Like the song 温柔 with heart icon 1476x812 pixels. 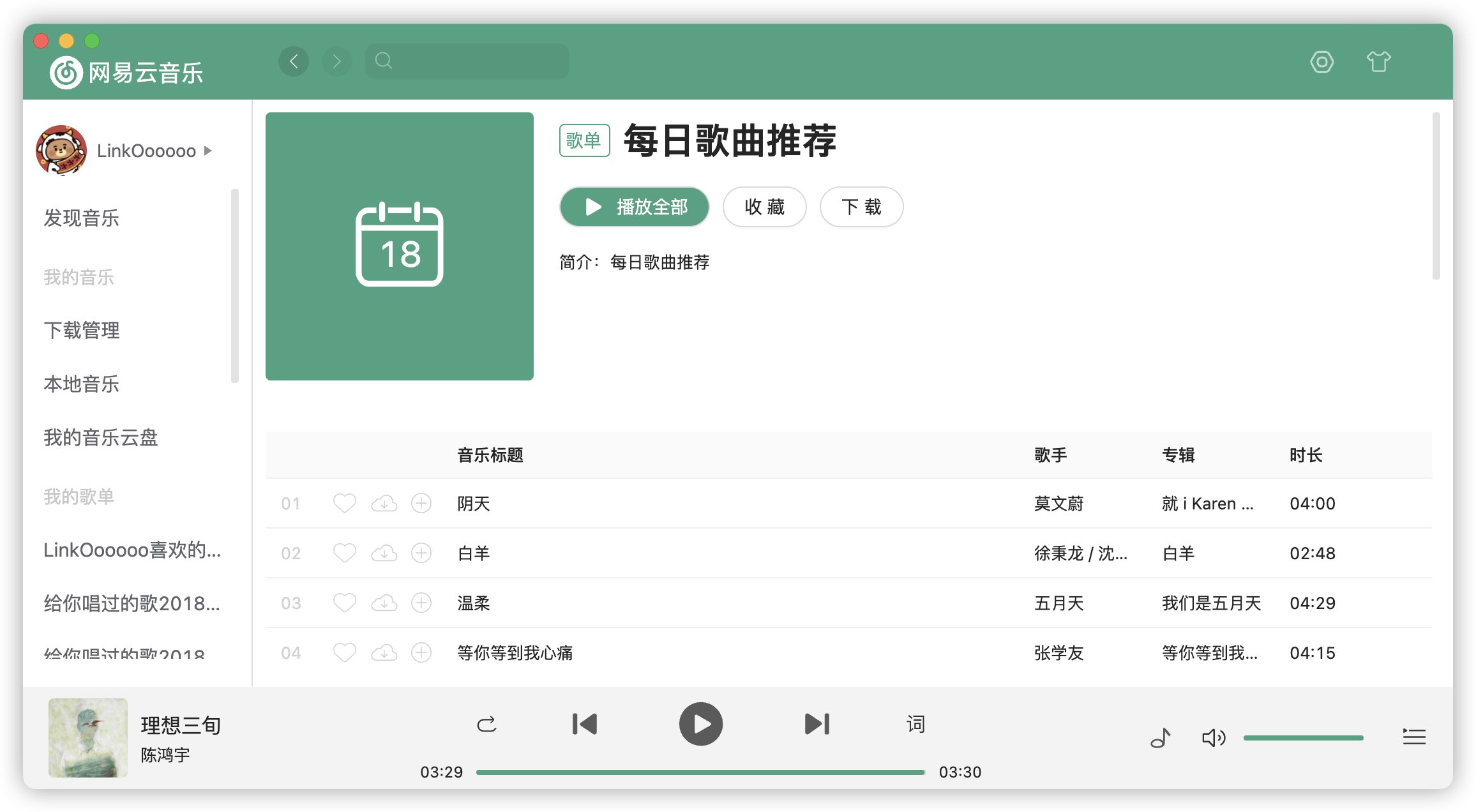(x=345, y=603)
